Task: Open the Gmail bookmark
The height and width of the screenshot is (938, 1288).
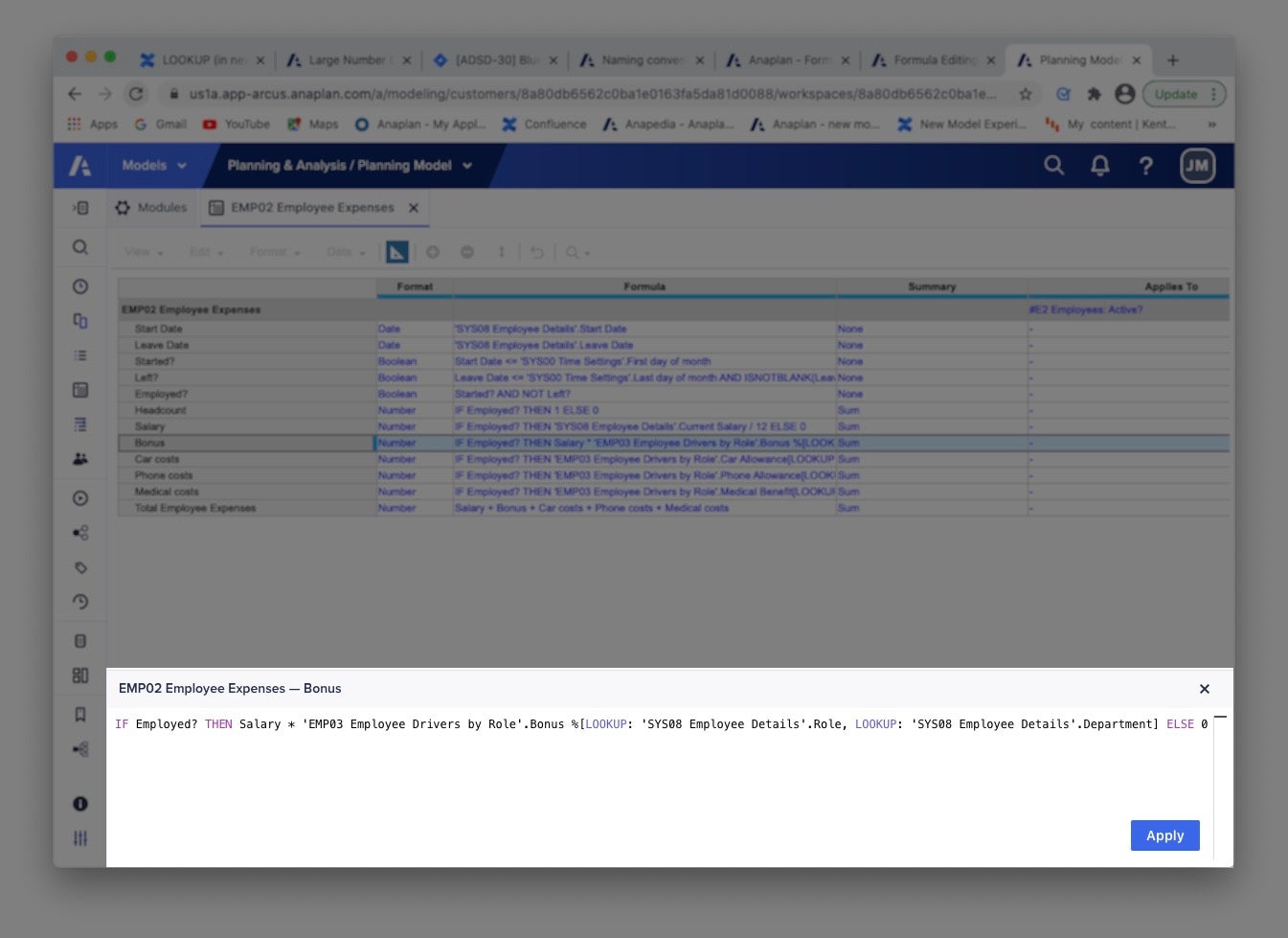Action: 160,125
